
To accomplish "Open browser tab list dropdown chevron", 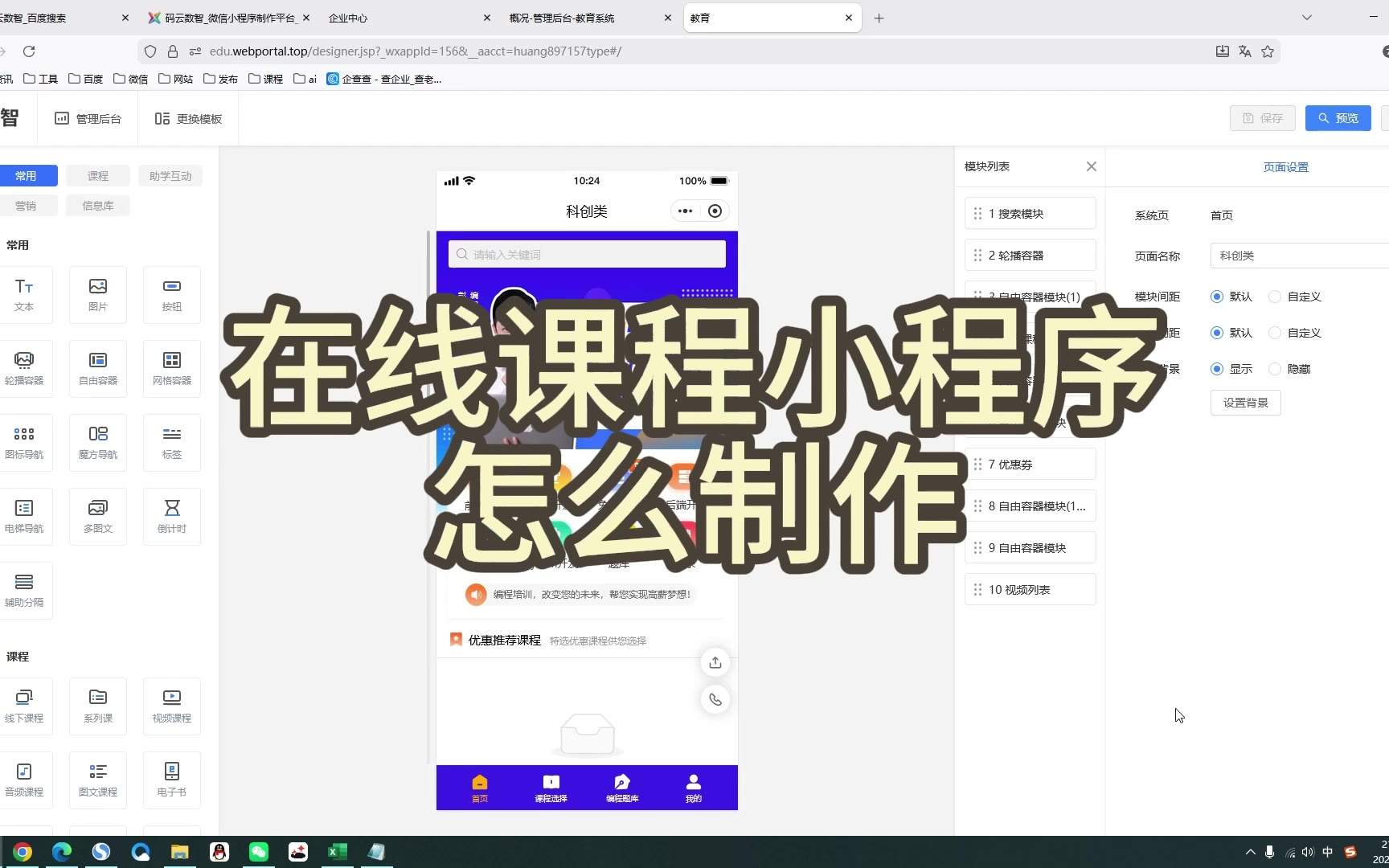I will [x=1306, y=18].
